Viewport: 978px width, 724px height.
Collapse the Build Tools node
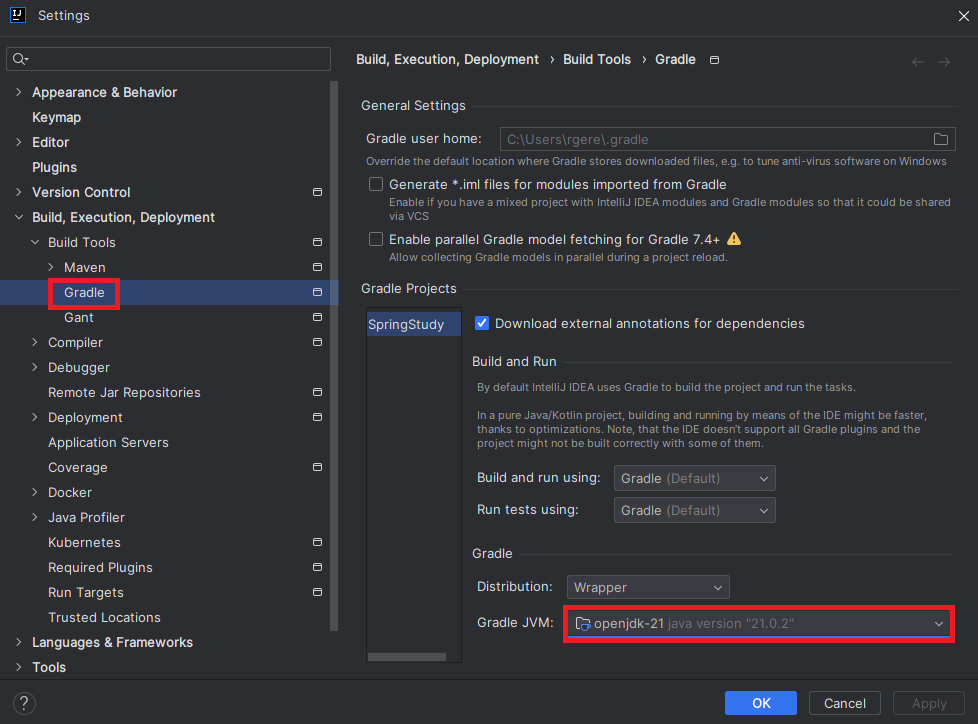click(x=35, y=241)
